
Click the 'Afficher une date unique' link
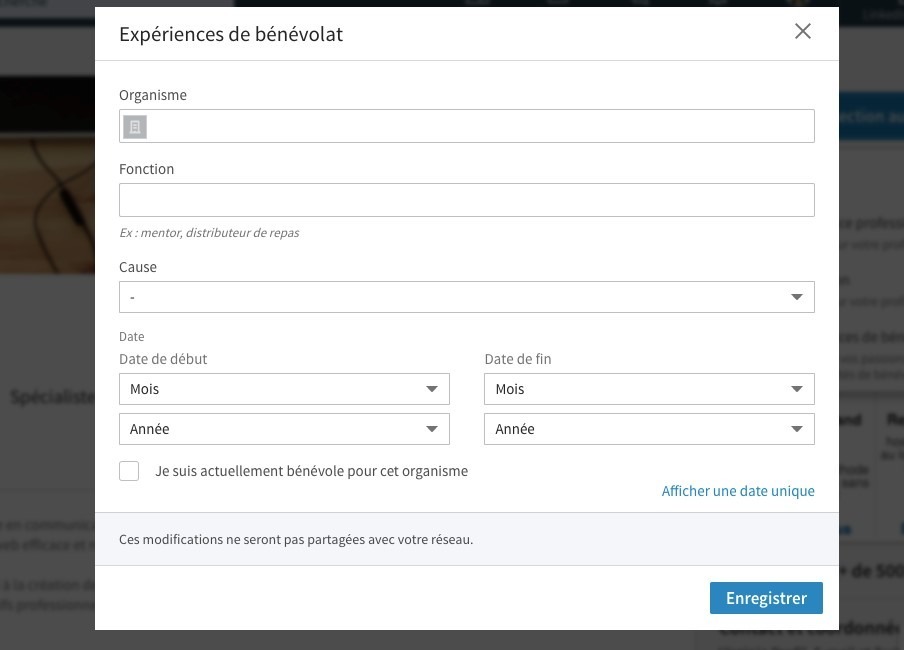[x=737, y=491]
